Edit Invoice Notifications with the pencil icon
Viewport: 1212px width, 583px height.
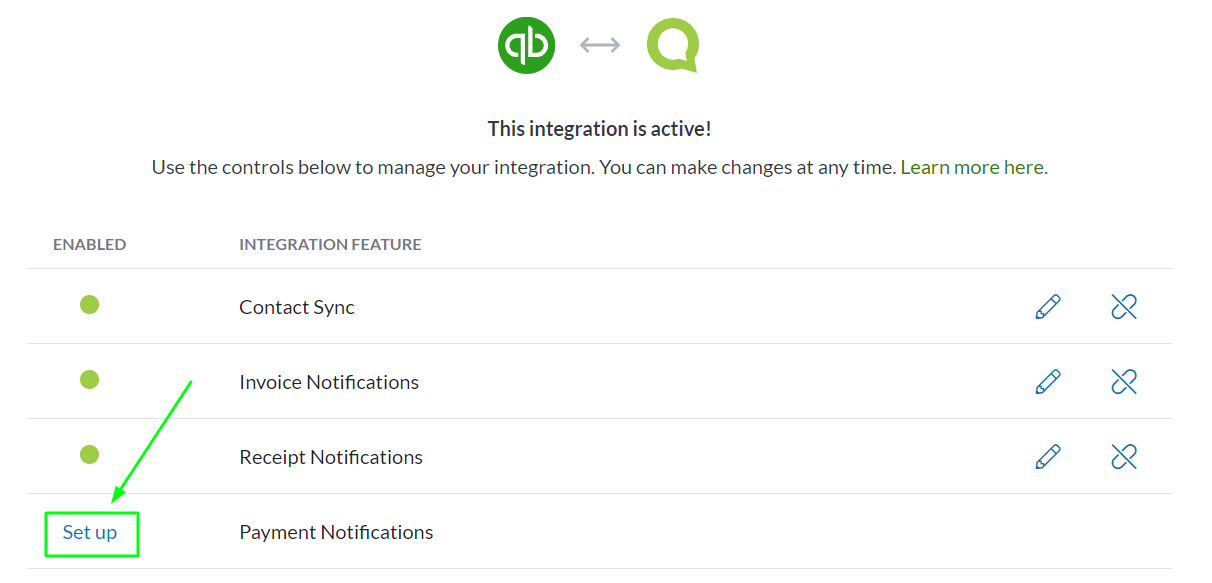1048,382
